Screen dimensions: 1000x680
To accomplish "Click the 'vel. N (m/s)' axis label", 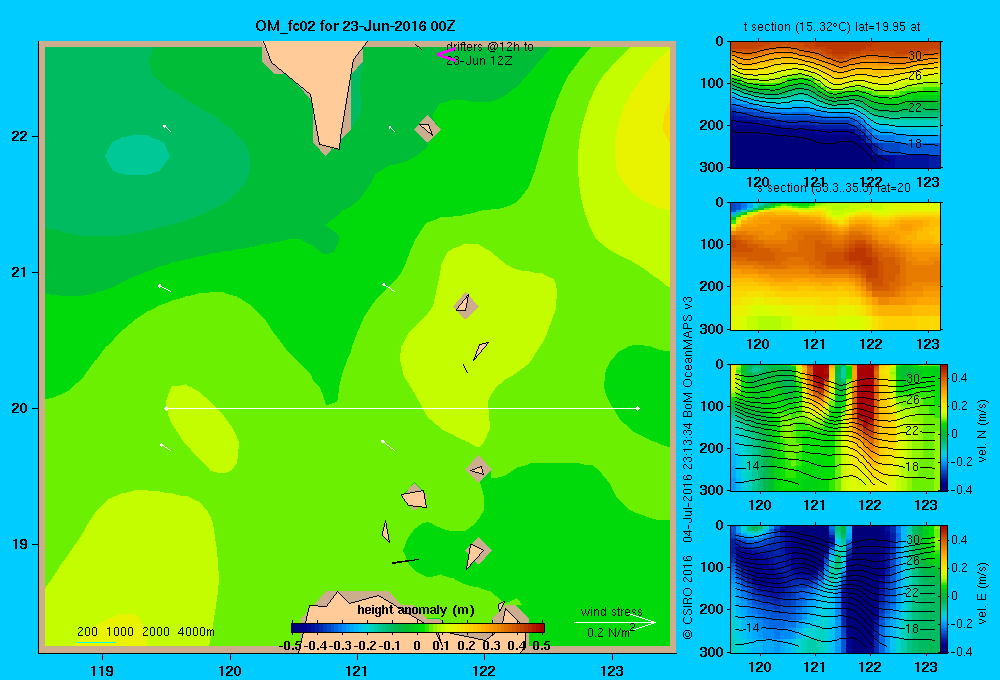I will coord(982,431).
